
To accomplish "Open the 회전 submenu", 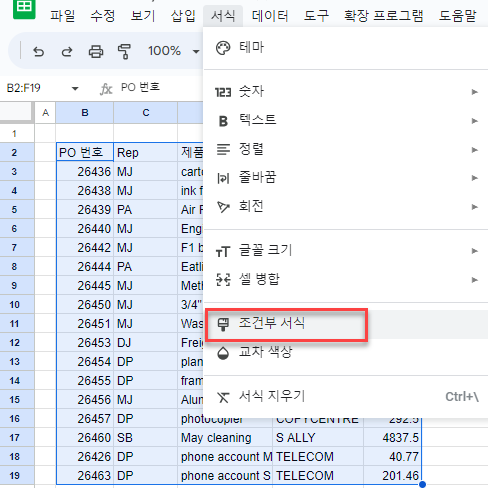I will click(345, 207).
